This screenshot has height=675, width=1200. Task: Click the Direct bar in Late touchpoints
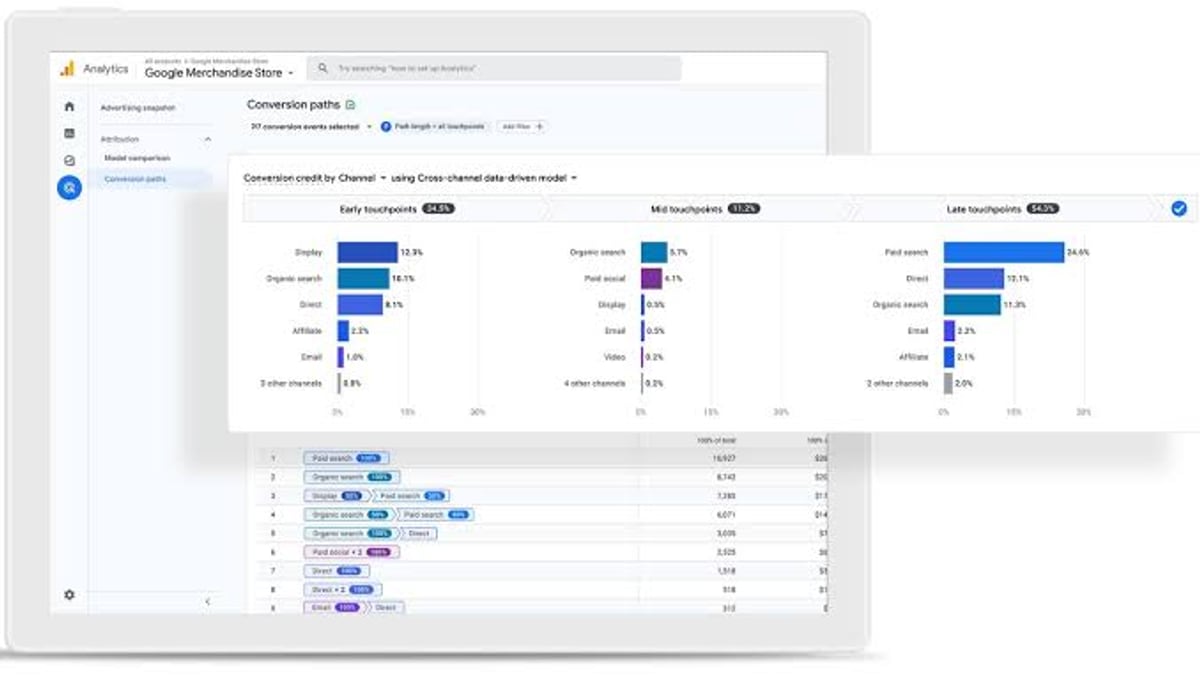(974, 279)
